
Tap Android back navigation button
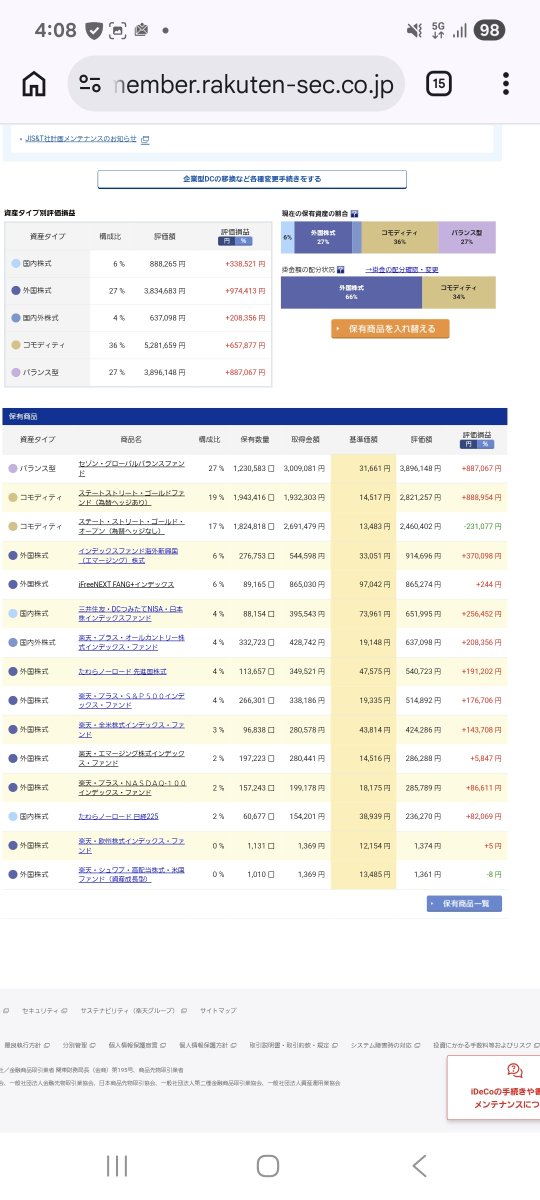(x=420, y=1165)
